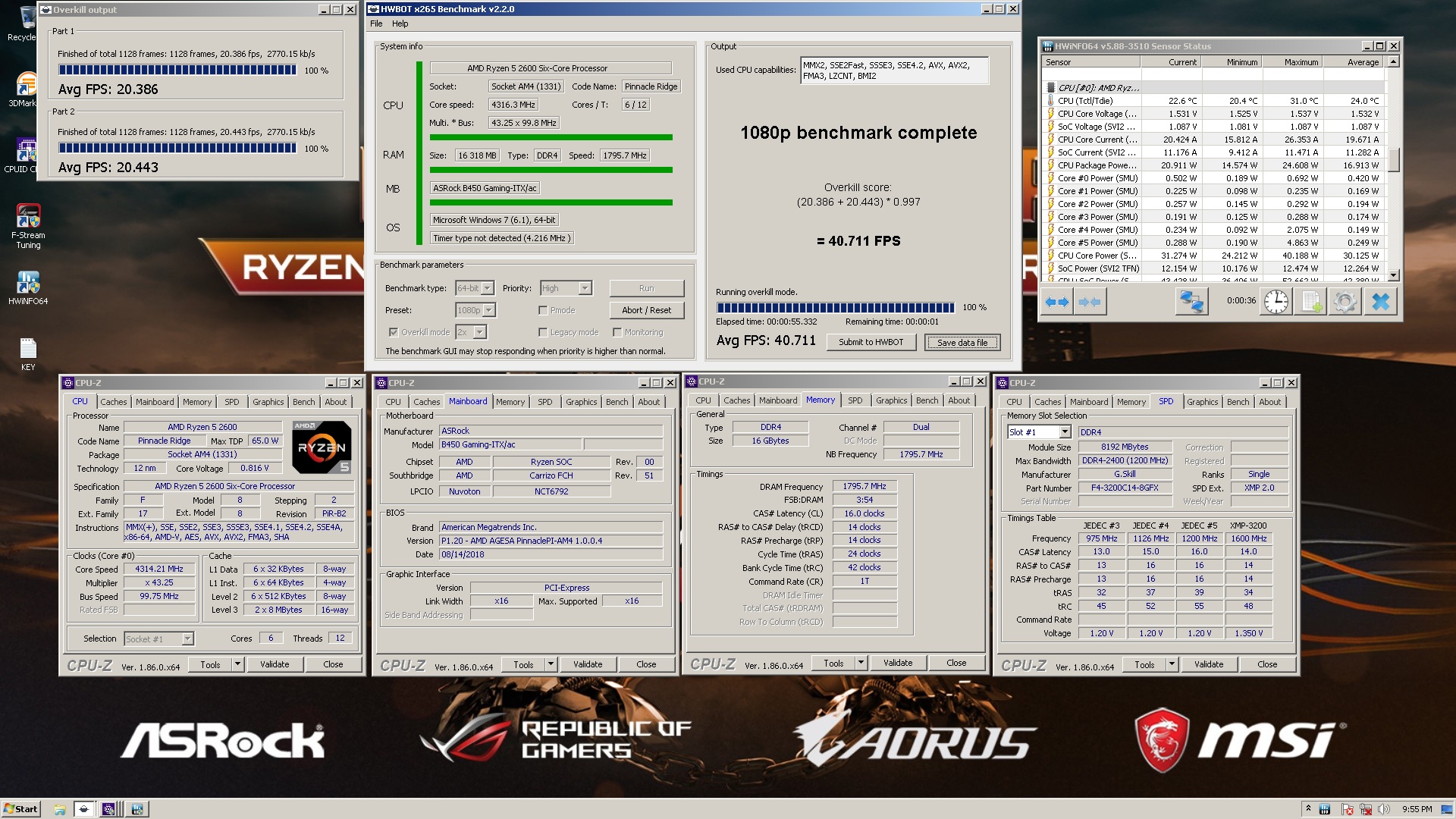
Task: Select HWBOT x265 taskbar button
Action: 84,809
